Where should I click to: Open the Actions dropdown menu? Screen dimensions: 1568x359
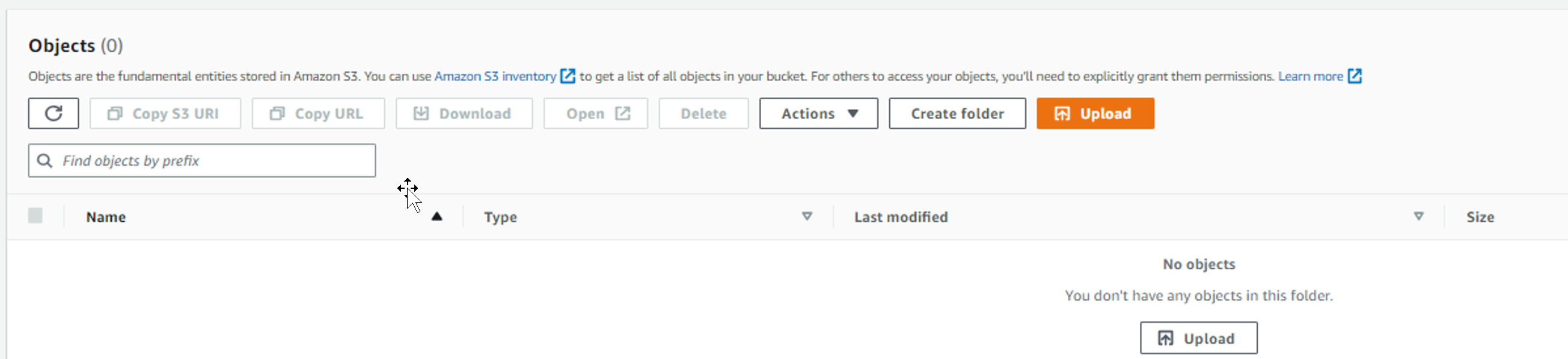[x=818, y=113]
